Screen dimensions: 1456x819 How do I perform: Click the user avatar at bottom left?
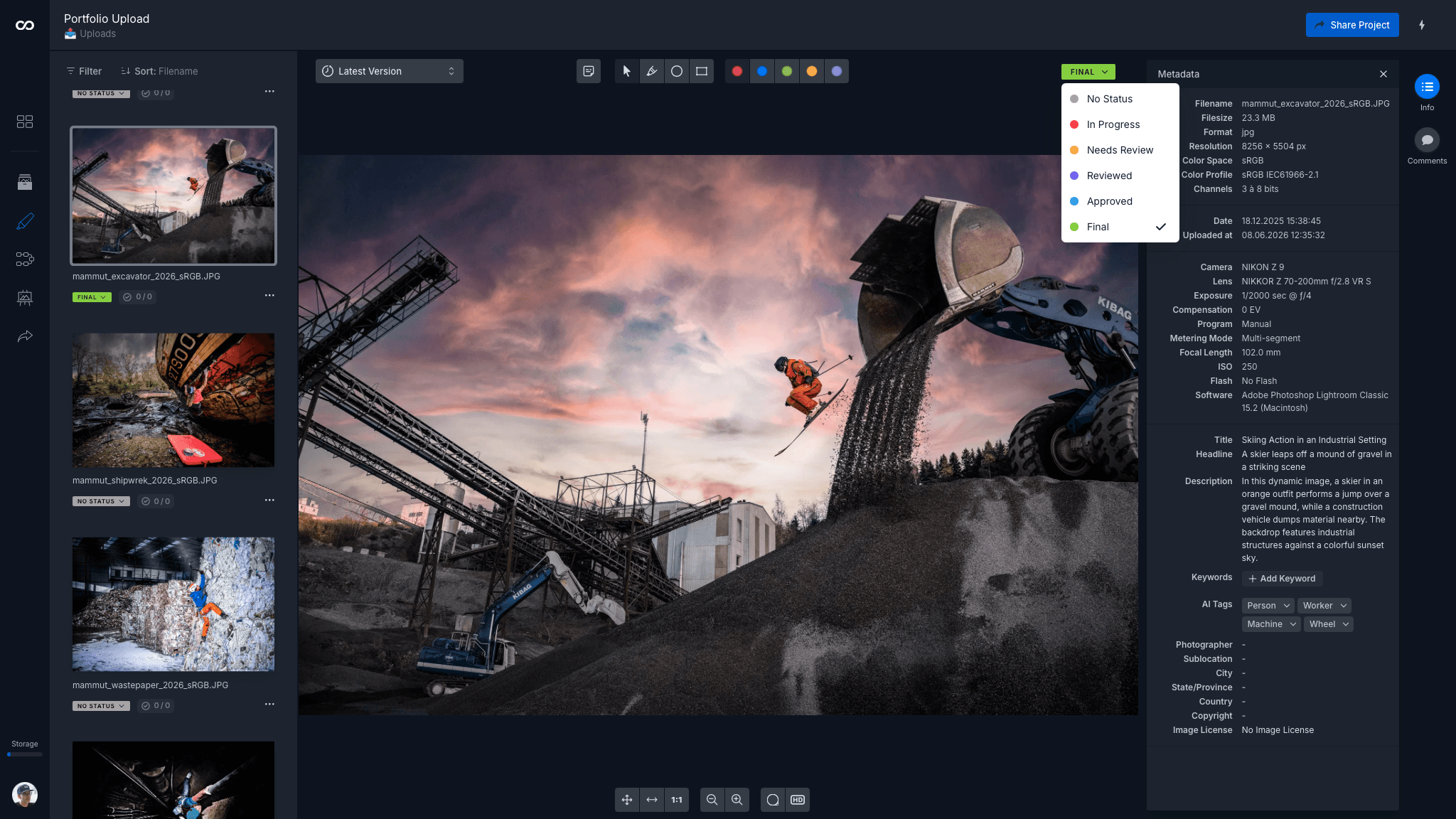[x=25, y=794]
